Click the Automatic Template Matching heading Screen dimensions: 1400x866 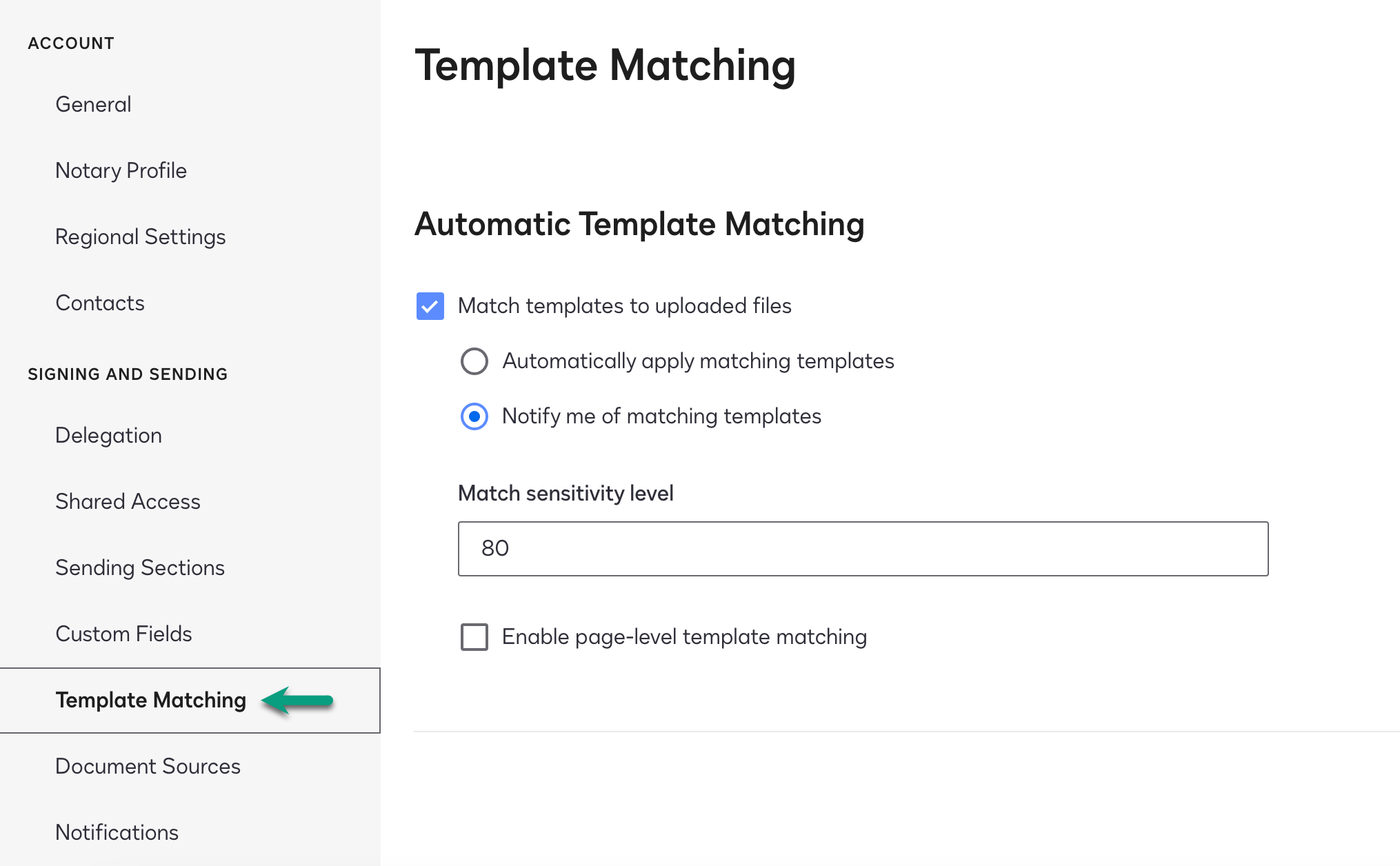pos(640,224)
